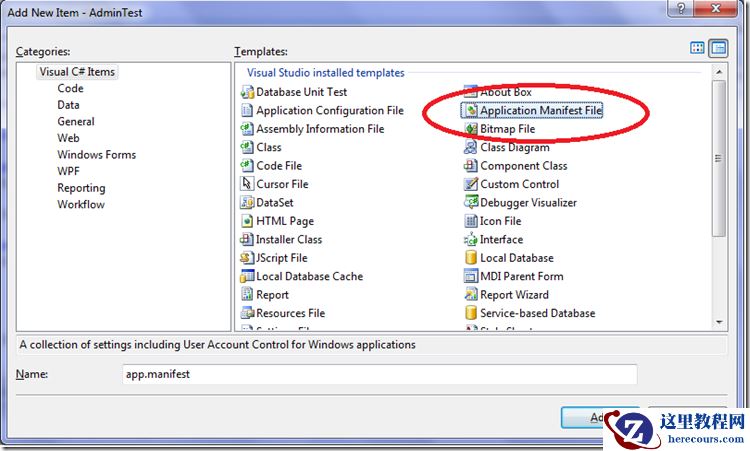
Task: Click the Custom Control template icon
Action: pyautogui.click(x=471, y=184)
